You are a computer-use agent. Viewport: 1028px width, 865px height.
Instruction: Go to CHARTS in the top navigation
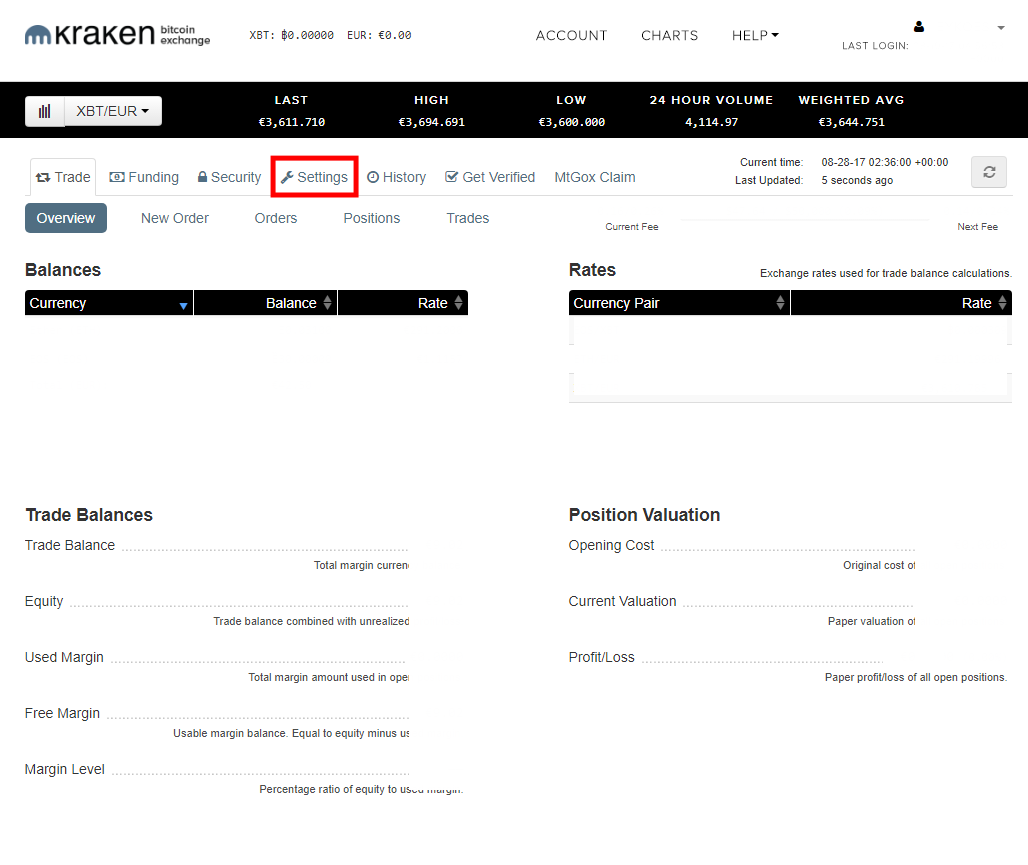[669, 35]
